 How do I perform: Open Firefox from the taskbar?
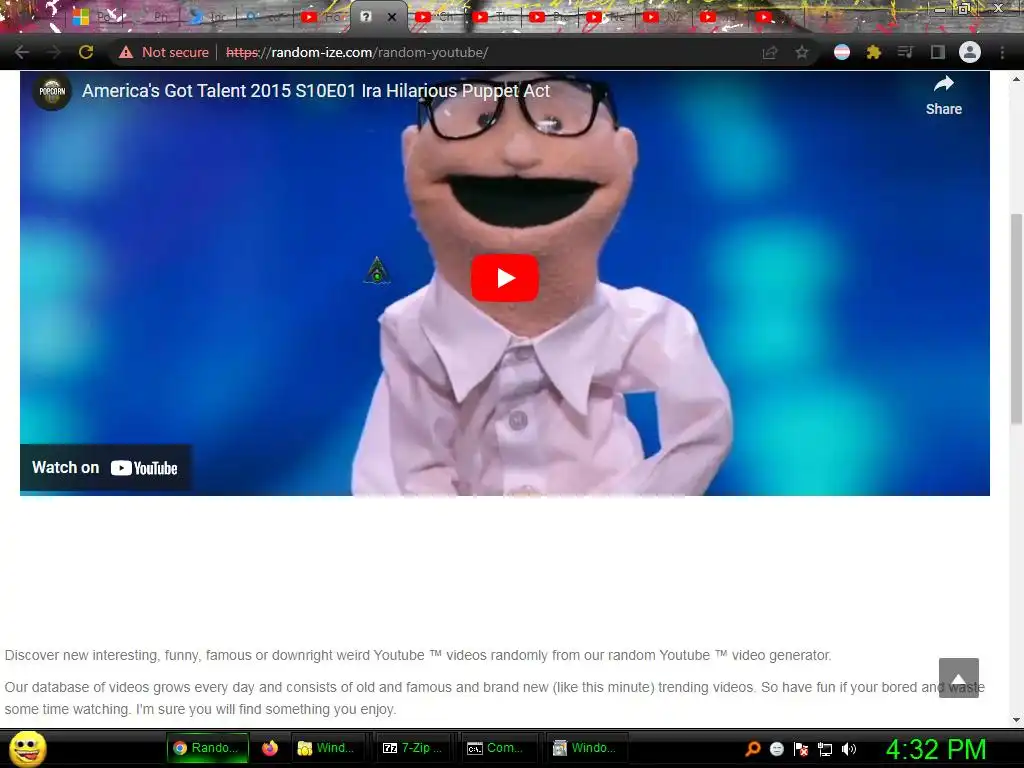point(270,748)
